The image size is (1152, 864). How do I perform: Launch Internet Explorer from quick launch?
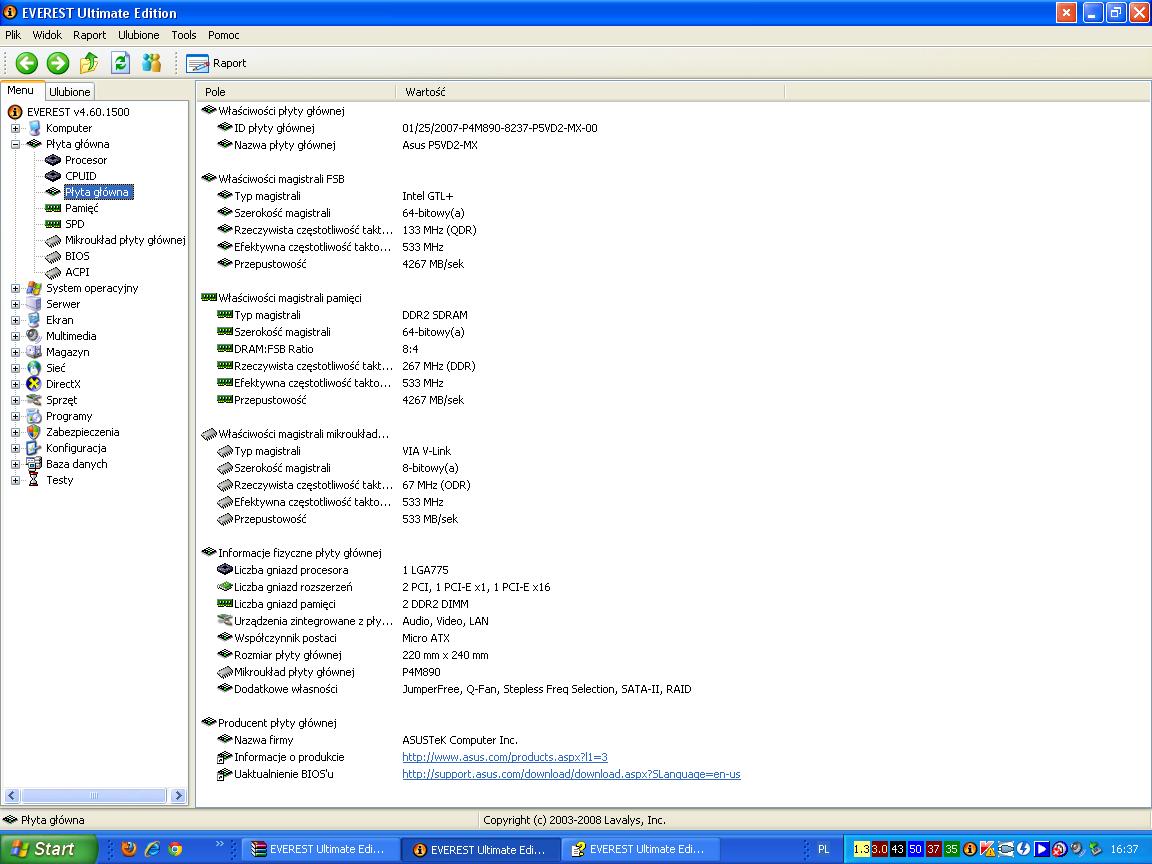(x=152, y=849)
